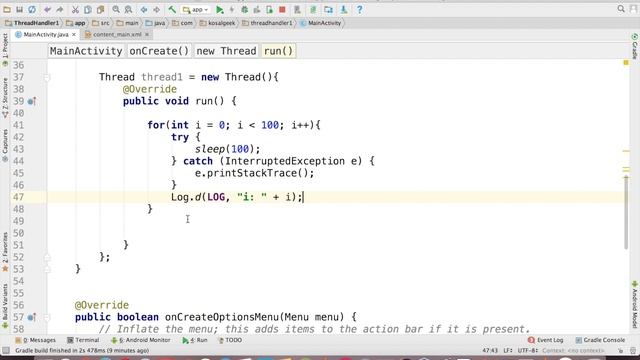Image resolution: width=640 pixels, height=360 pixels.
Task: Click the Paste icon in toolbar
Action: 100,9
